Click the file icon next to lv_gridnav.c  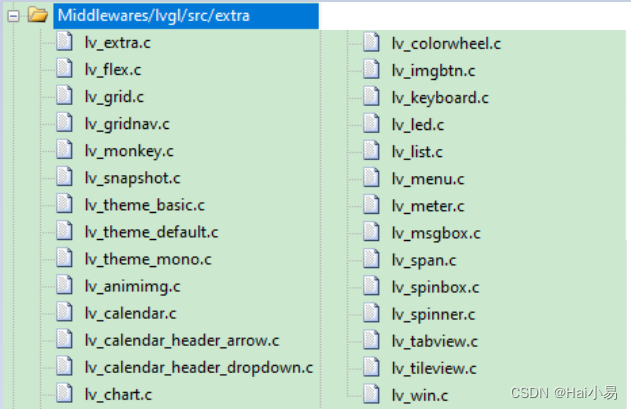click(x=64, y=123)
